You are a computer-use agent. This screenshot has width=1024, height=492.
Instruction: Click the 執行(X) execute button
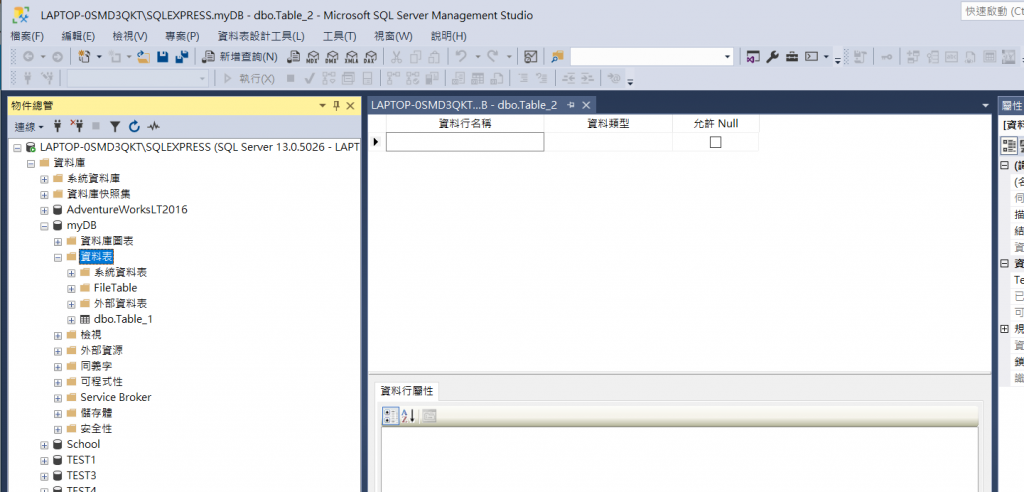click(x=250, y=78)
